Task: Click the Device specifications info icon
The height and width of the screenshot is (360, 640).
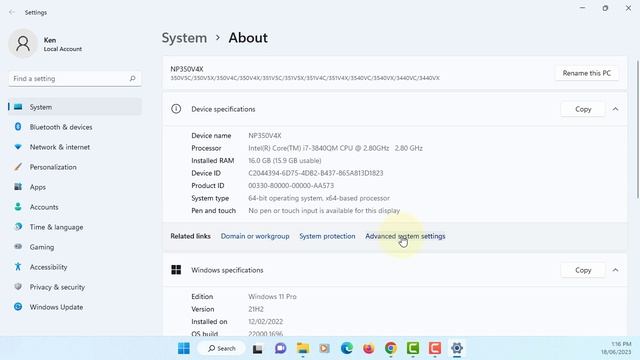Action: tap(176, 109)
